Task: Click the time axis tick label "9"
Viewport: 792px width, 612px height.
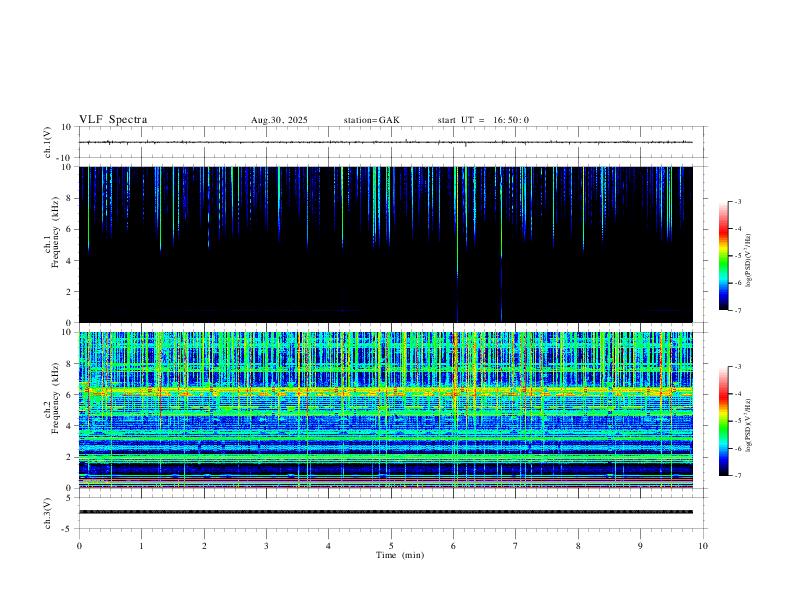Action: pos(640,546)
